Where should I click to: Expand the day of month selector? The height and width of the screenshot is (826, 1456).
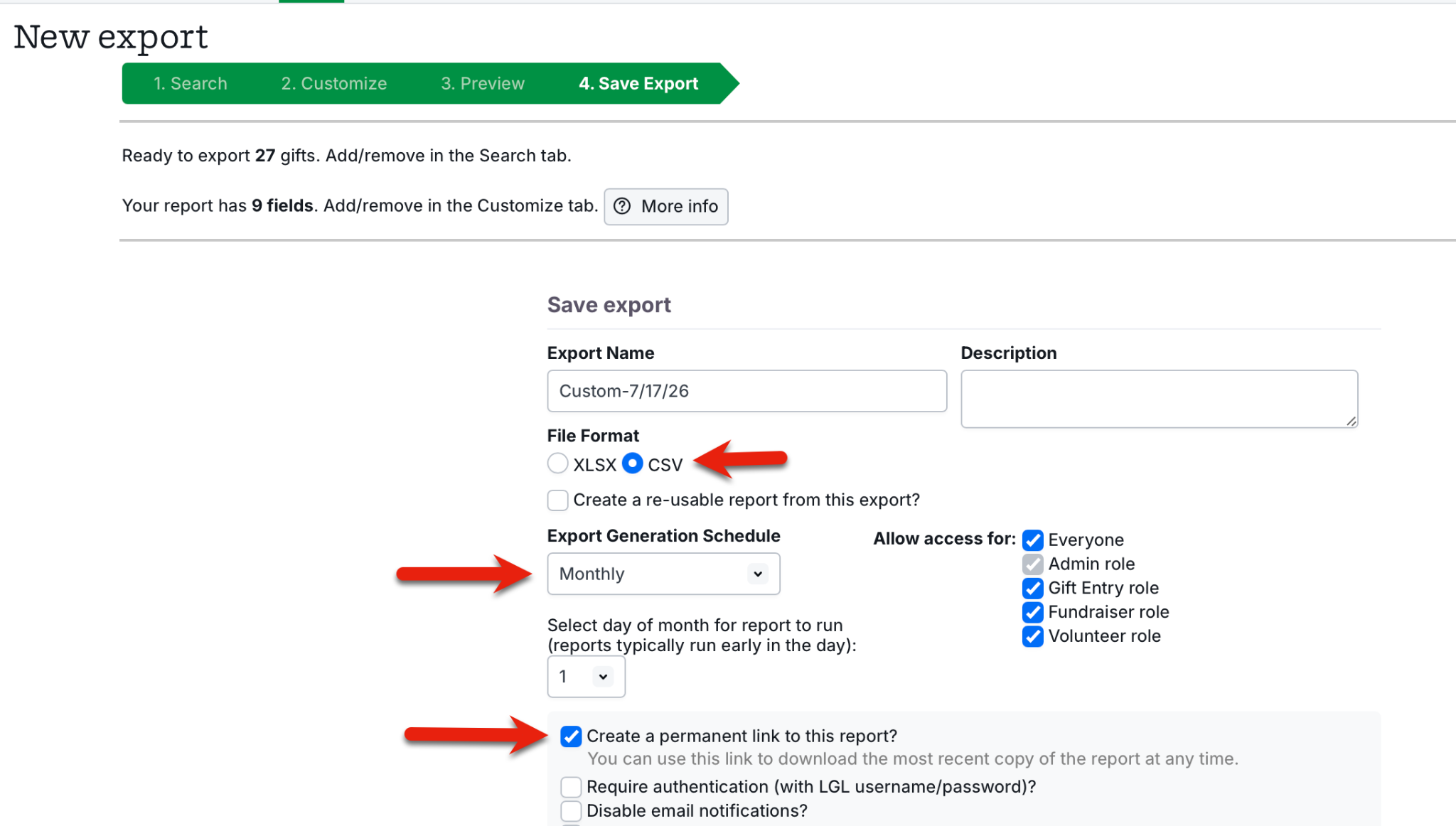click(586, 676)
